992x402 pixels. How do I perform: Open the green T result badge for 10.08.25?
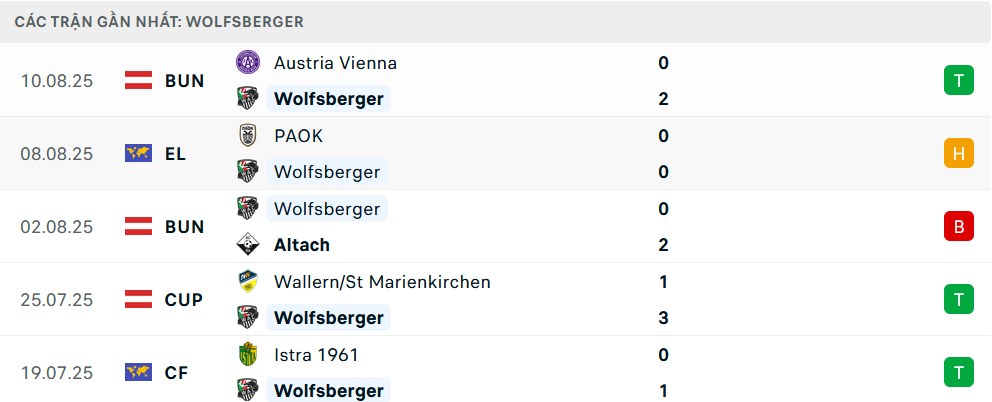tap(958, 81)
